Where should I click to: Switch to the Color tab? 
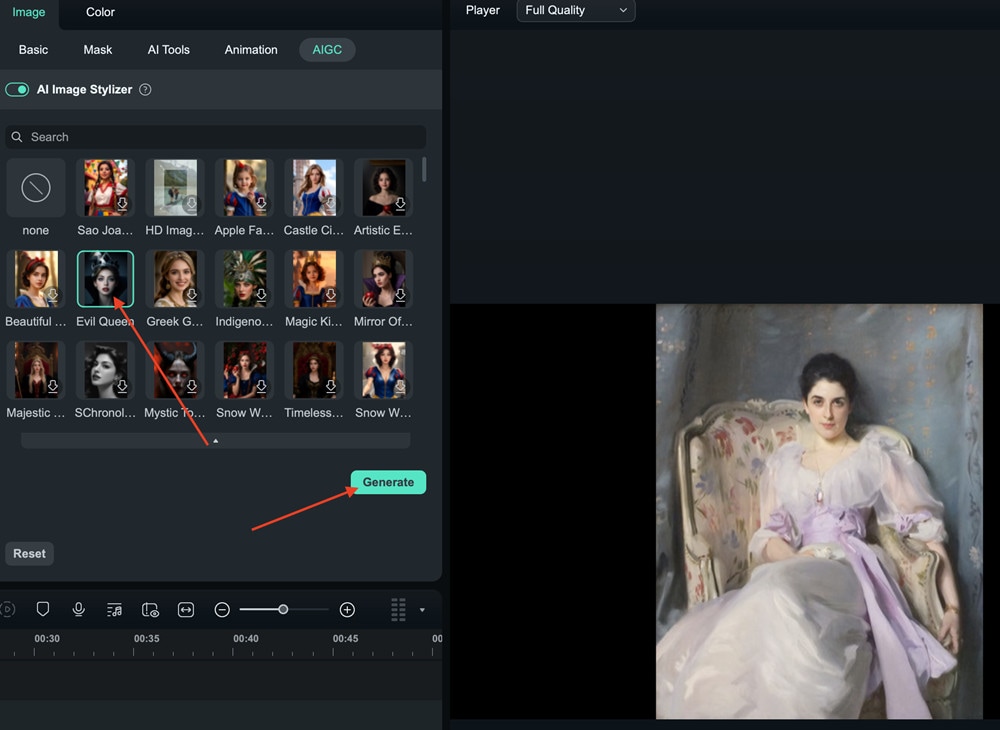(x=100, y=12)
